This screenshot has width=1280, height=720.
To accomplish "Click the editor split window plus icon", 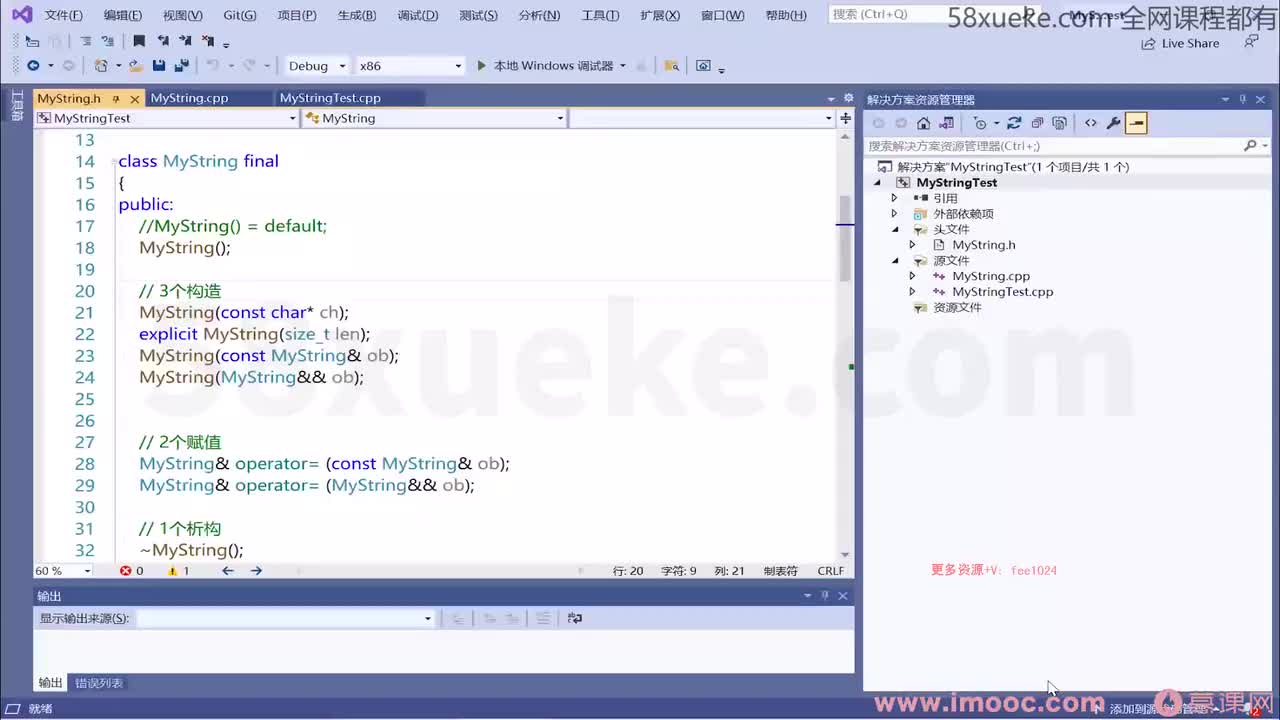I will coord(845,118).
